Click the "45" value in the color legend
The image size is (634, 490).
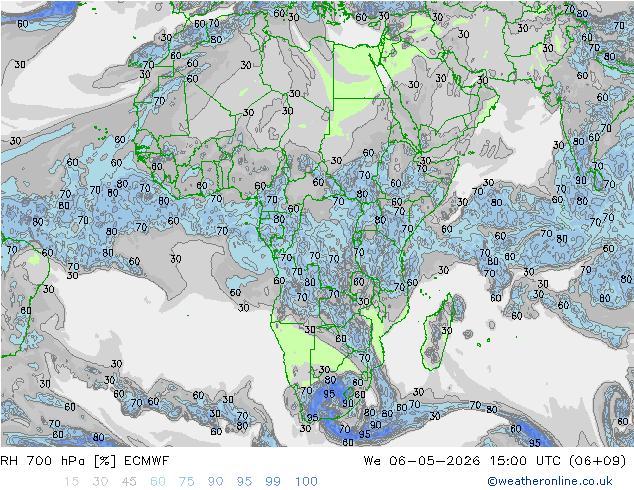[129, 482]
